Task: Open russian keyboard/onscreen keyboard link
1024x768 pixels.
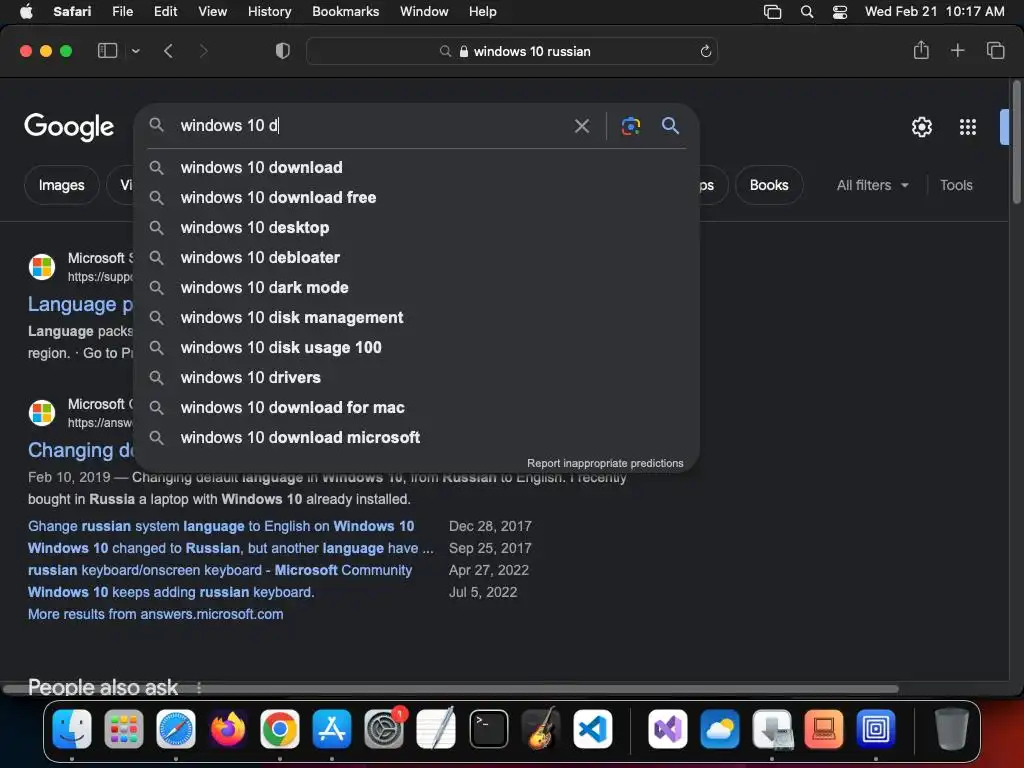Action: pos(219,570)
